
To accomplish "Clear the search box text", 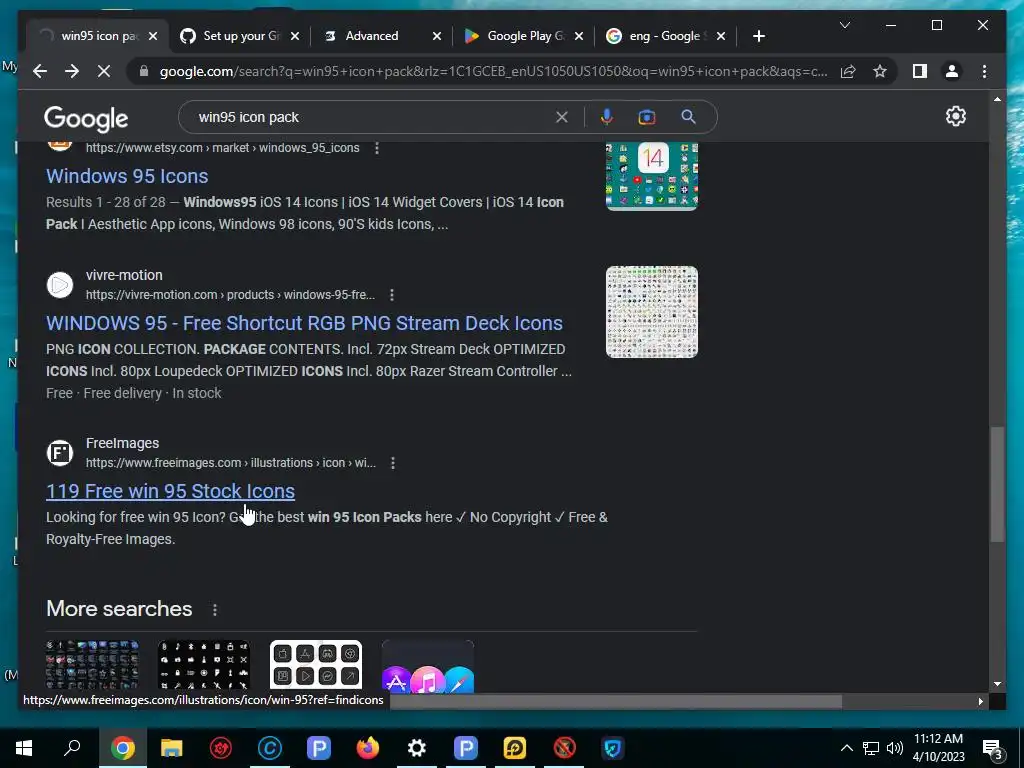I will click(x=562, y=117).
